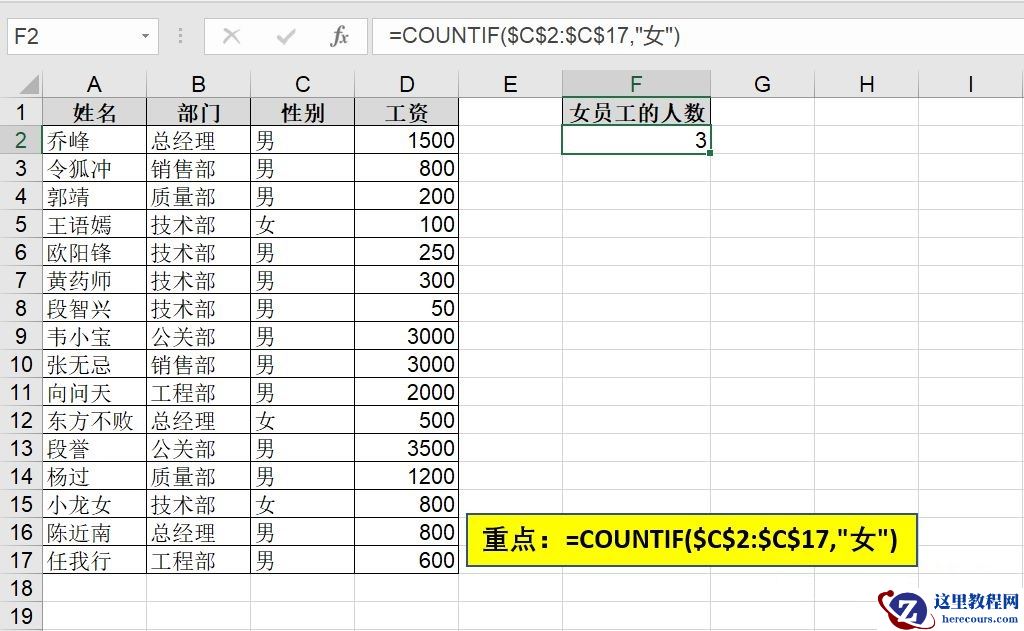
Task: Click 女 cell in 王语嫣's row
Action: (302, 224)
